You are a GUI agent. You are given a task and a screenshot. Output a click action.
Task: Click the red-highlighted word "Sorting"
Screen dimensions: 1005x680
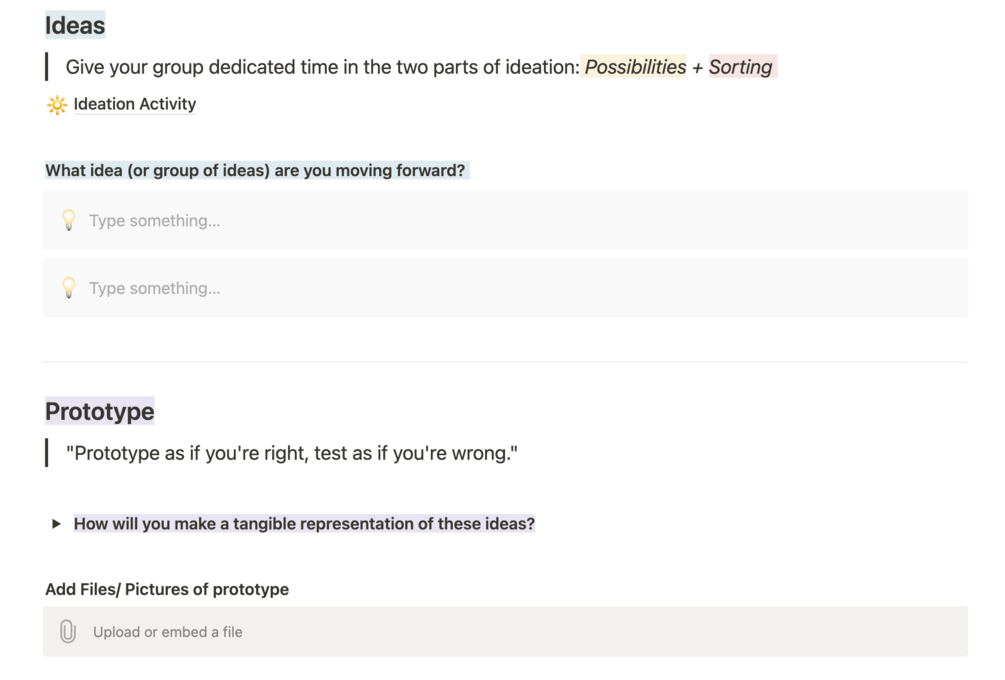tap(741, 67)
